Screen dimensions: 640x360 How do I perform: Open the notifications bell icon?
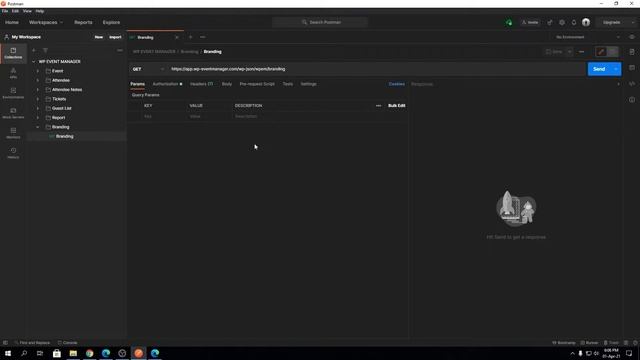pyautogui.click(x=574, y=22)
